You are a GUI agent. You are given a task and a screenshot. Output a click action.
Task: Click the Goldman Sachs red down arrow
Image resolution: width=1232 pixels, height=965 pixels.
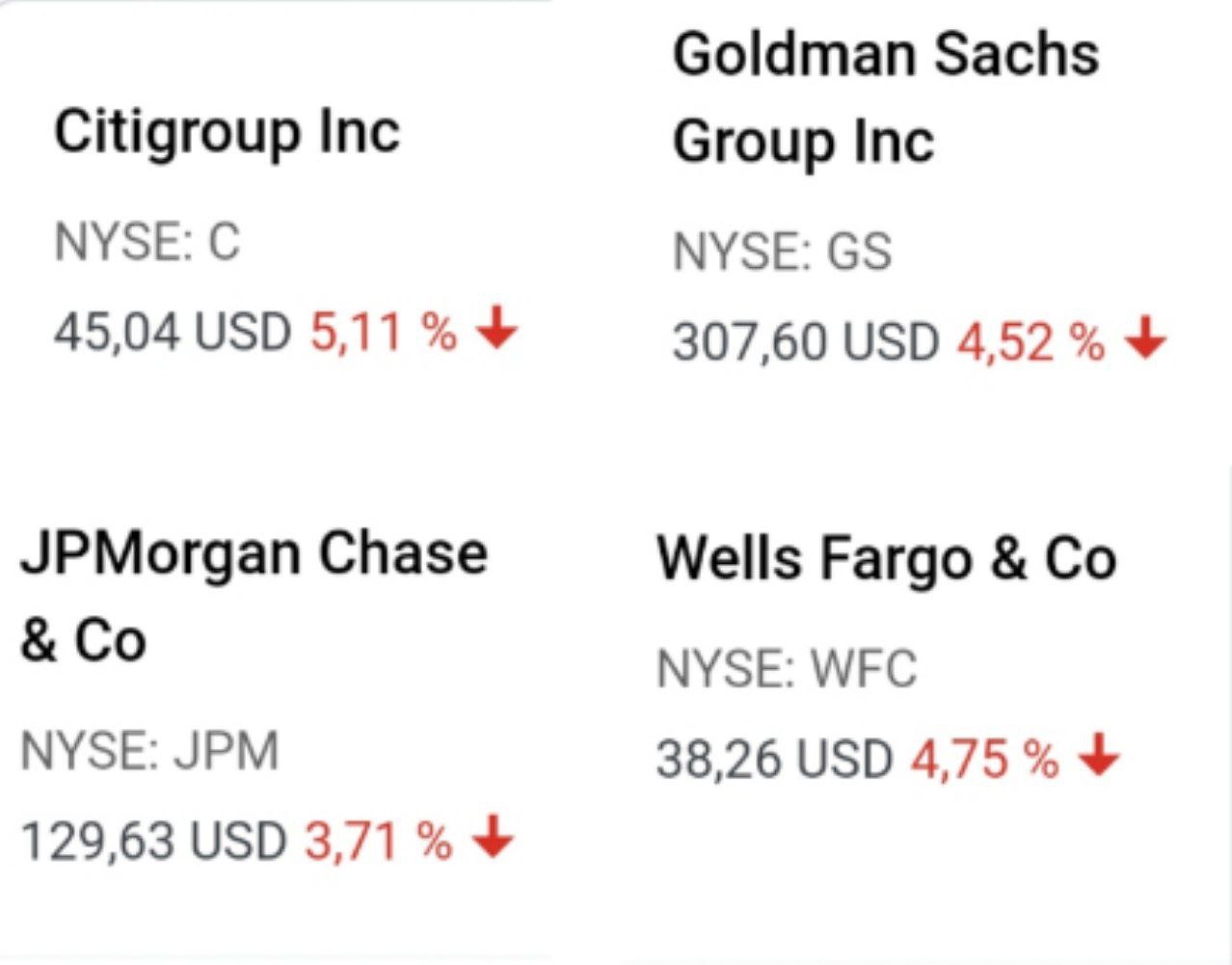[x=1146, y=338]
